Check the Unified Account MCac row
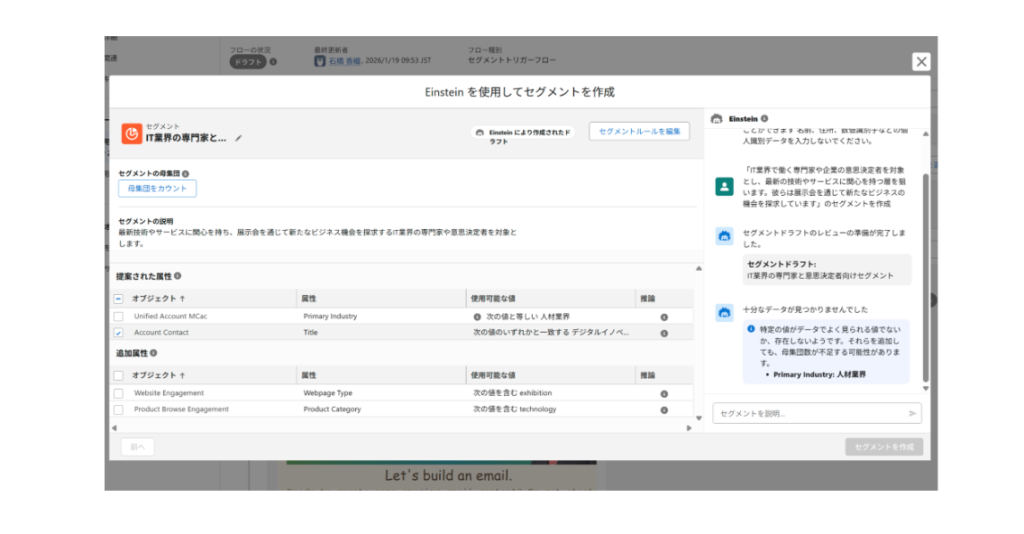The height and width of the screenshot is (534, 1024). click(118, 316)
